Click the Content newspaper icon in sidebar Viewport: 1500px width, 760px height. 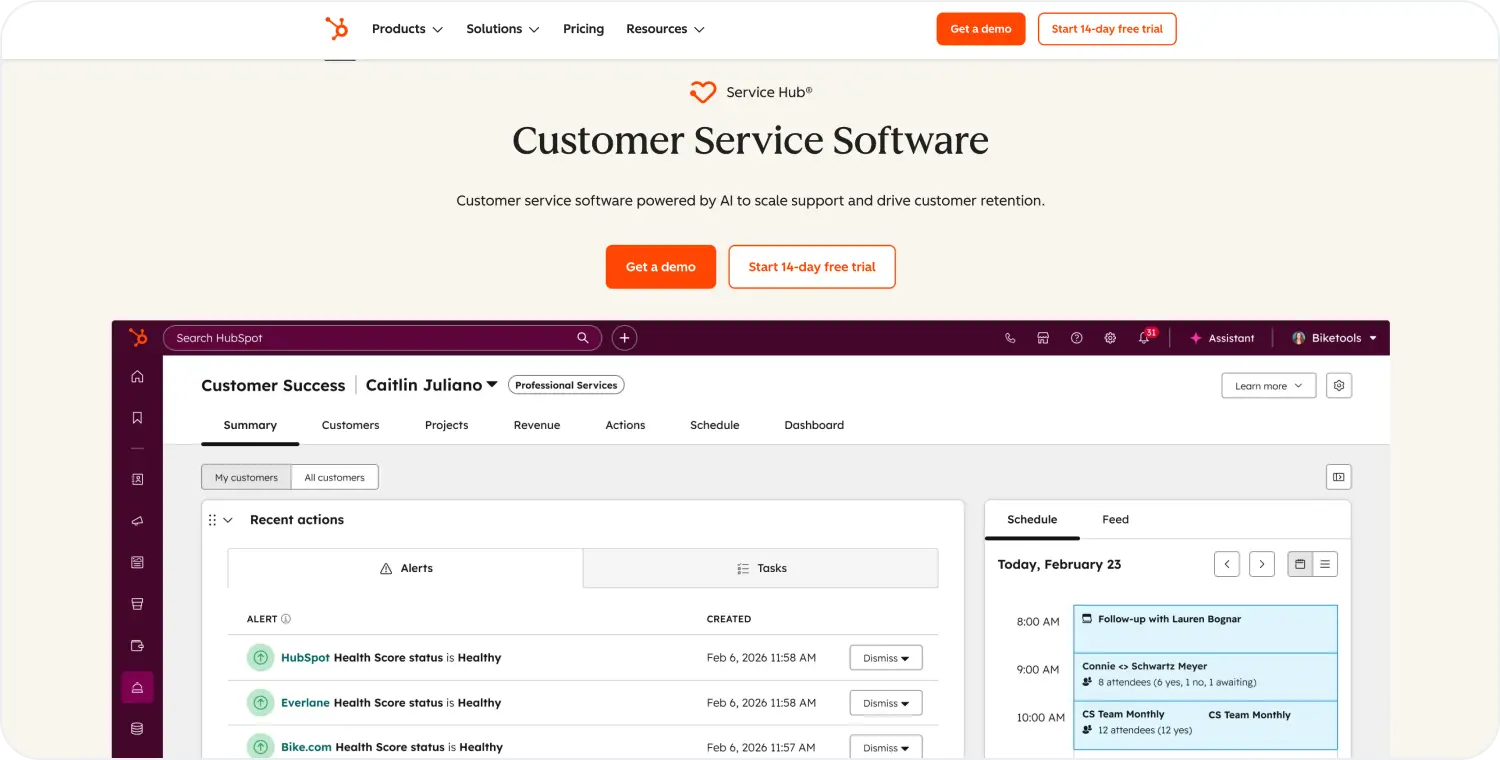138,563
